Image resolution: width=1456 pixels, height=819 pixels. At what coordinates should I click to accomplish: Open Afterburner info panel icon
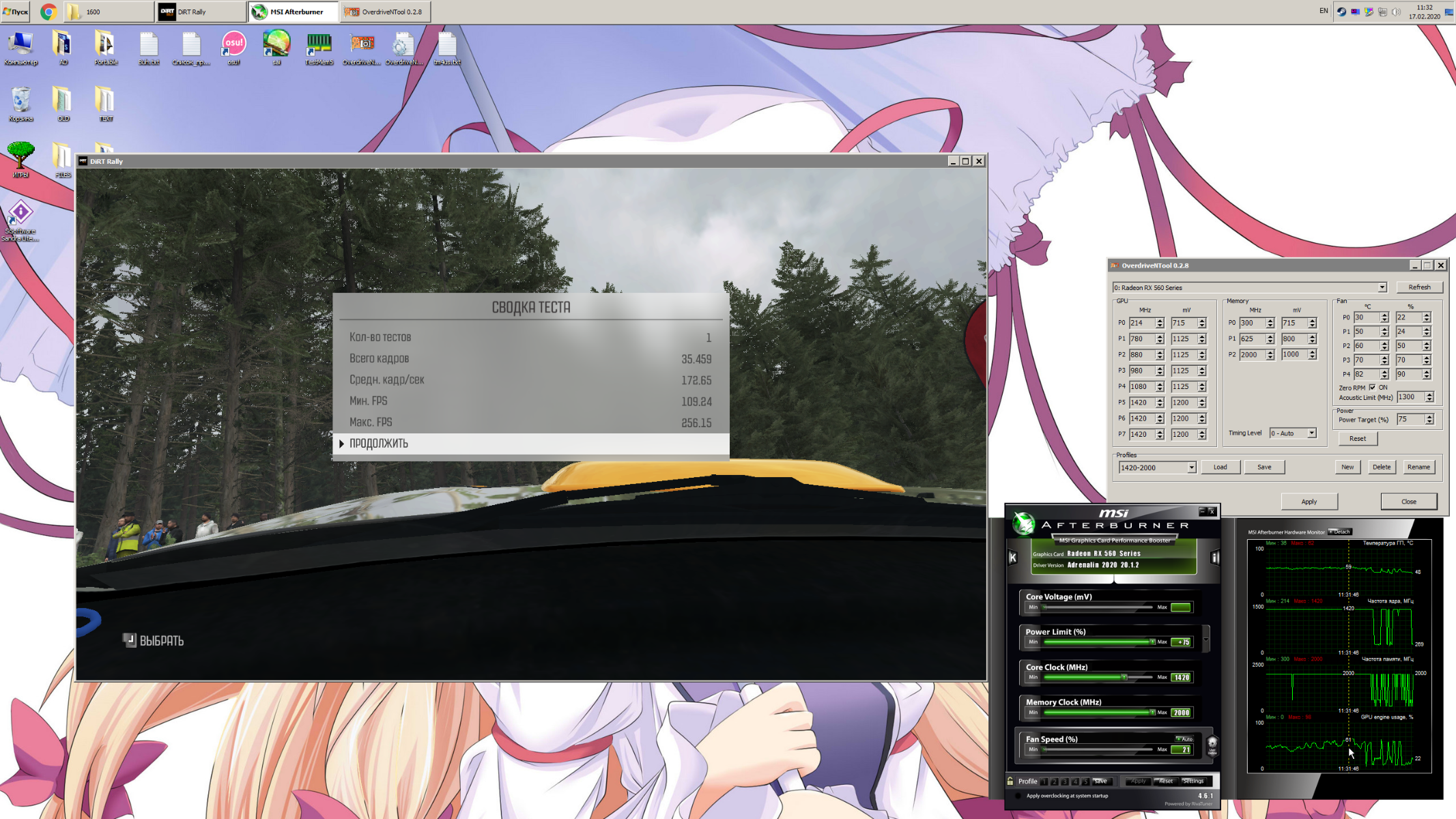[x=1214, y=558]
